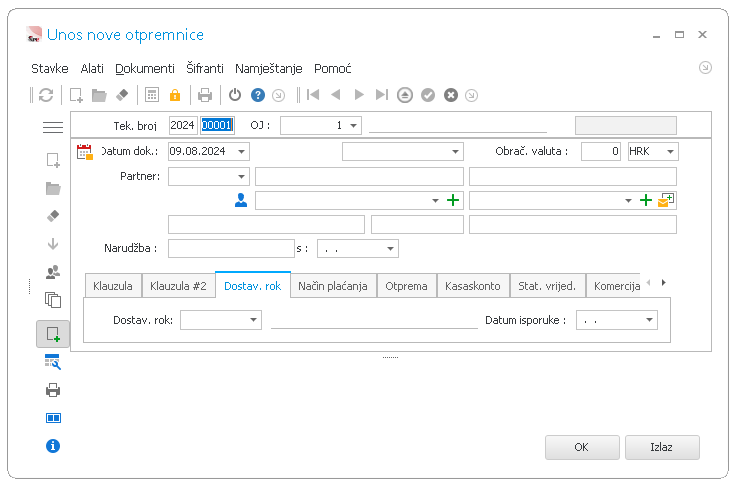Screen dimensions: 735x484
Task: Click the blue info icon in the sidebar
Action: (x=53, y=446)
